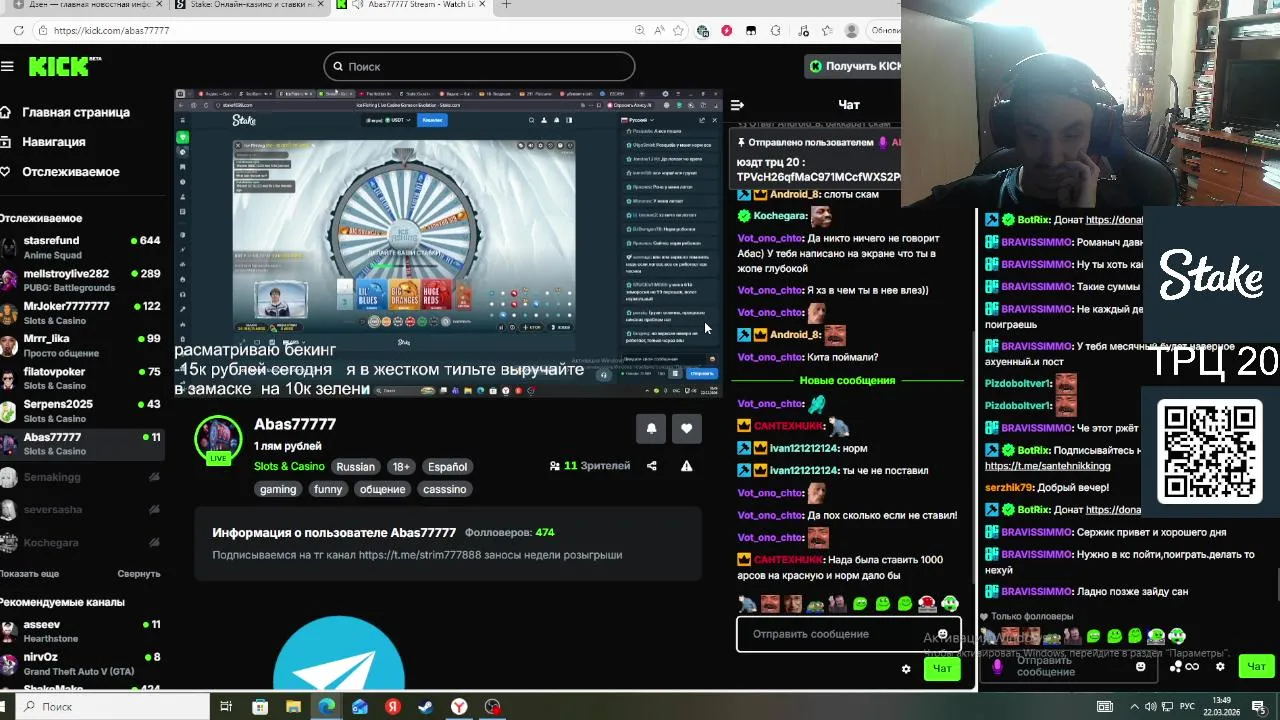Collapse chat panel arrow icon

pyautogui.click(x=737, y=105)
